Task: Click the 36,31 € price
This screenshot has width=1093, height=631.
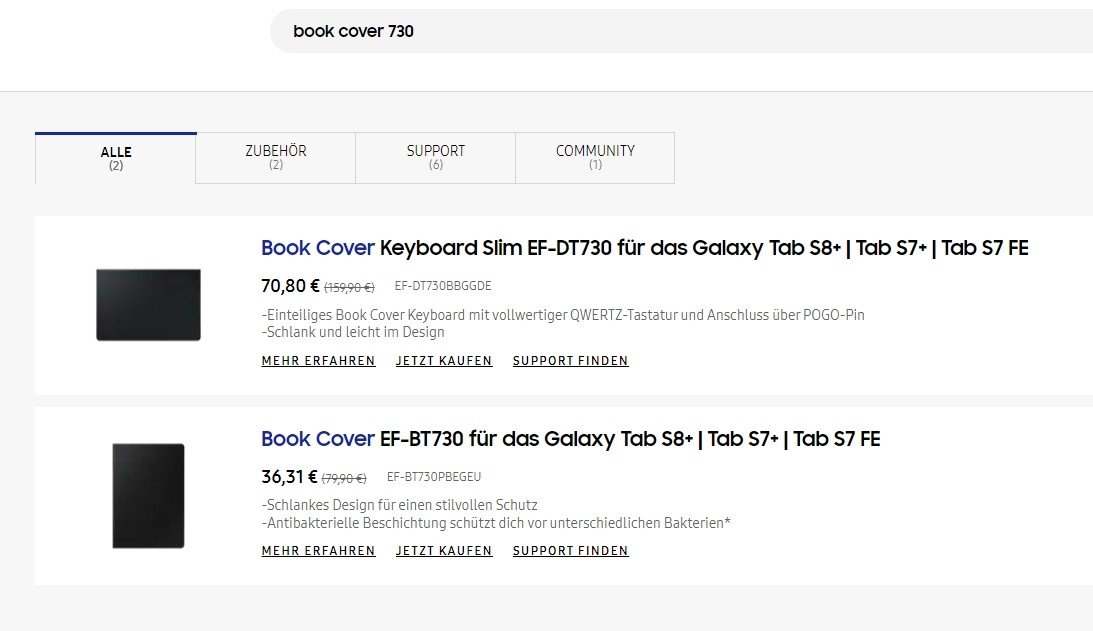Action: [x=289, y=477]
